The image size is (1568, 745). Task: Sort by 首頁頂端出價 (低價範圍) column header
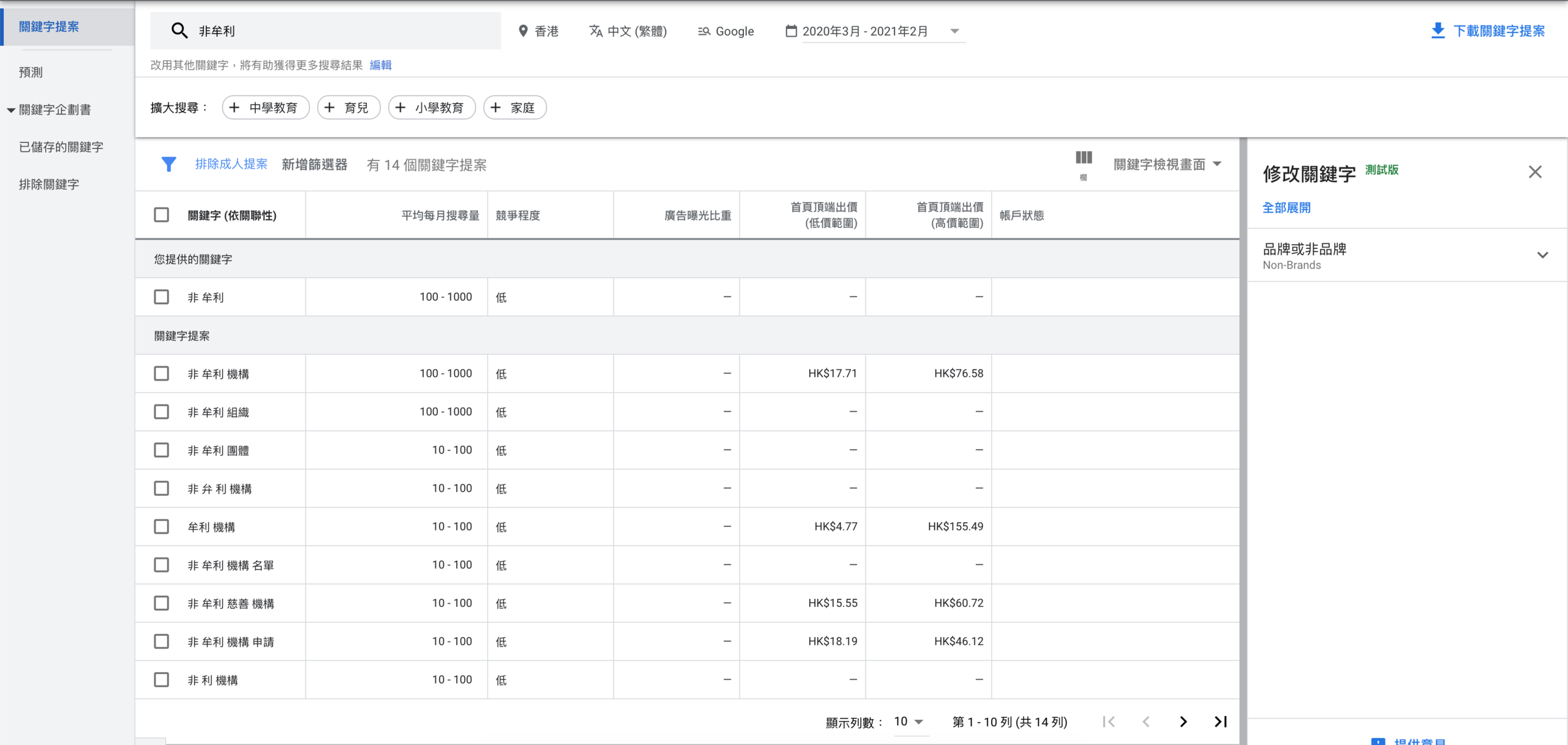tap(824, 215)
